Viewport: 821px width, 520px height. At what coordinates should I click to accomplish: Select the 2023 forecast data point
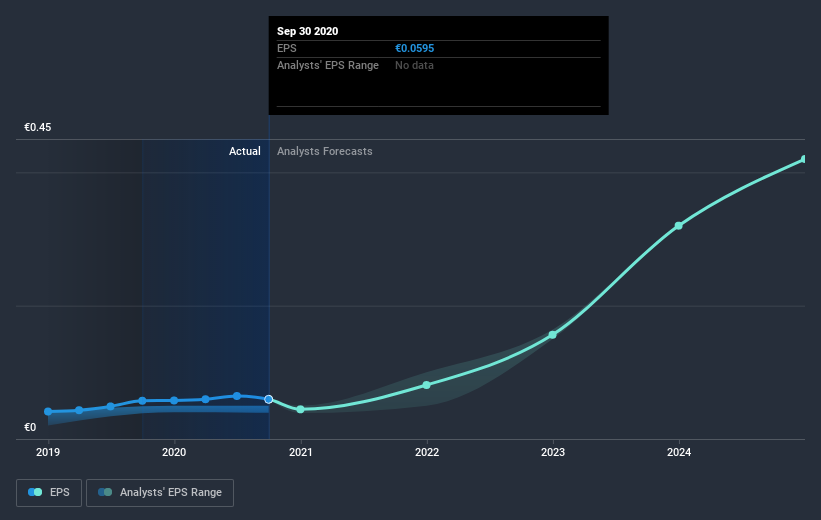[x=553, y=335]
